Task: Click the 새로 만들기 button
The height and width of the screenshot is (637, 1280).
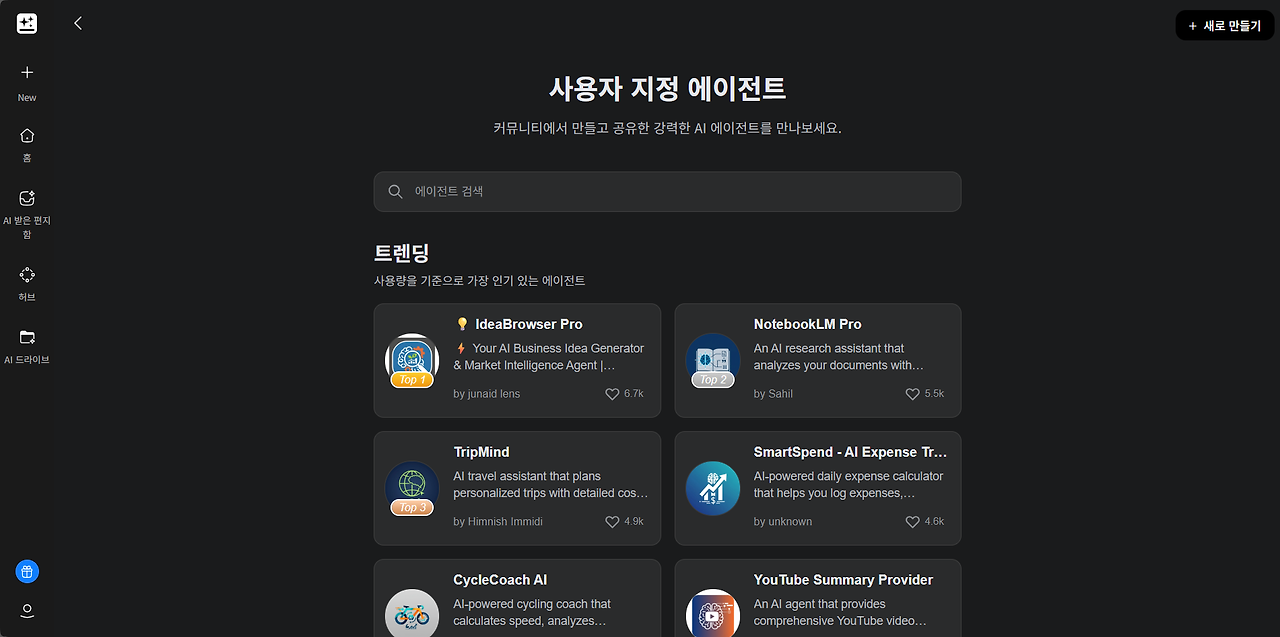Action: coord(1224,26)
